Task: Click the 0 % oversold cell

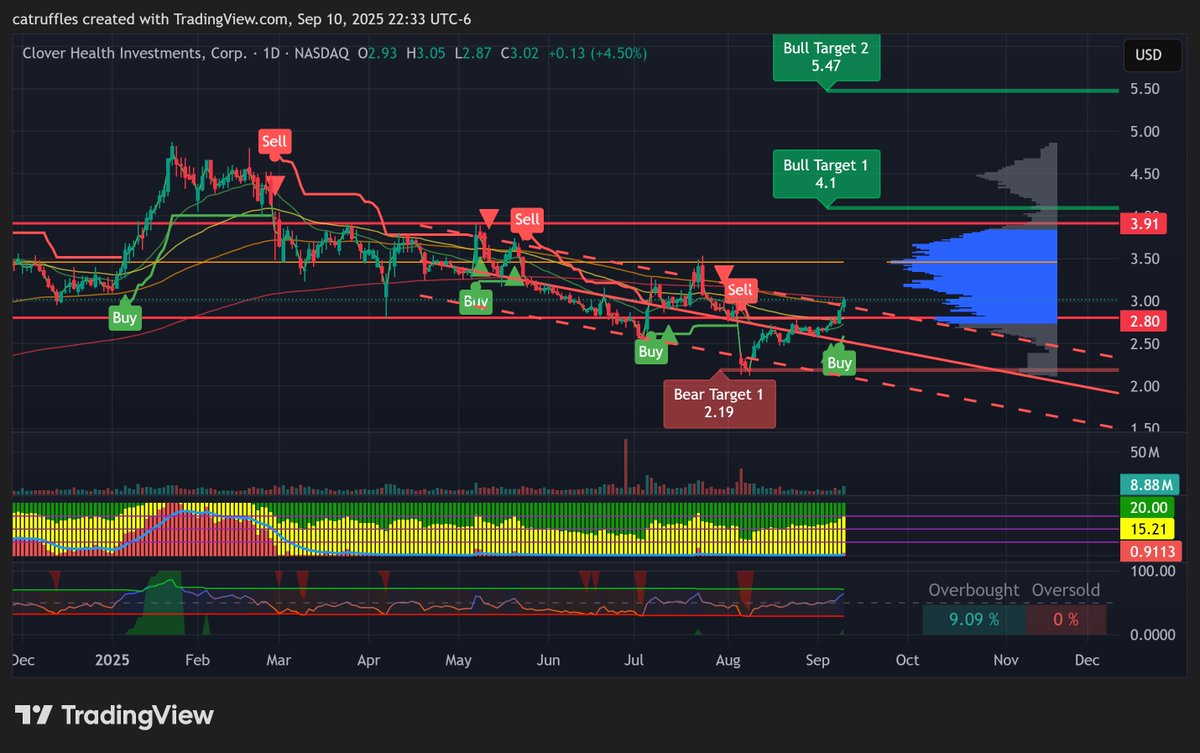Action: (1066, 619)
